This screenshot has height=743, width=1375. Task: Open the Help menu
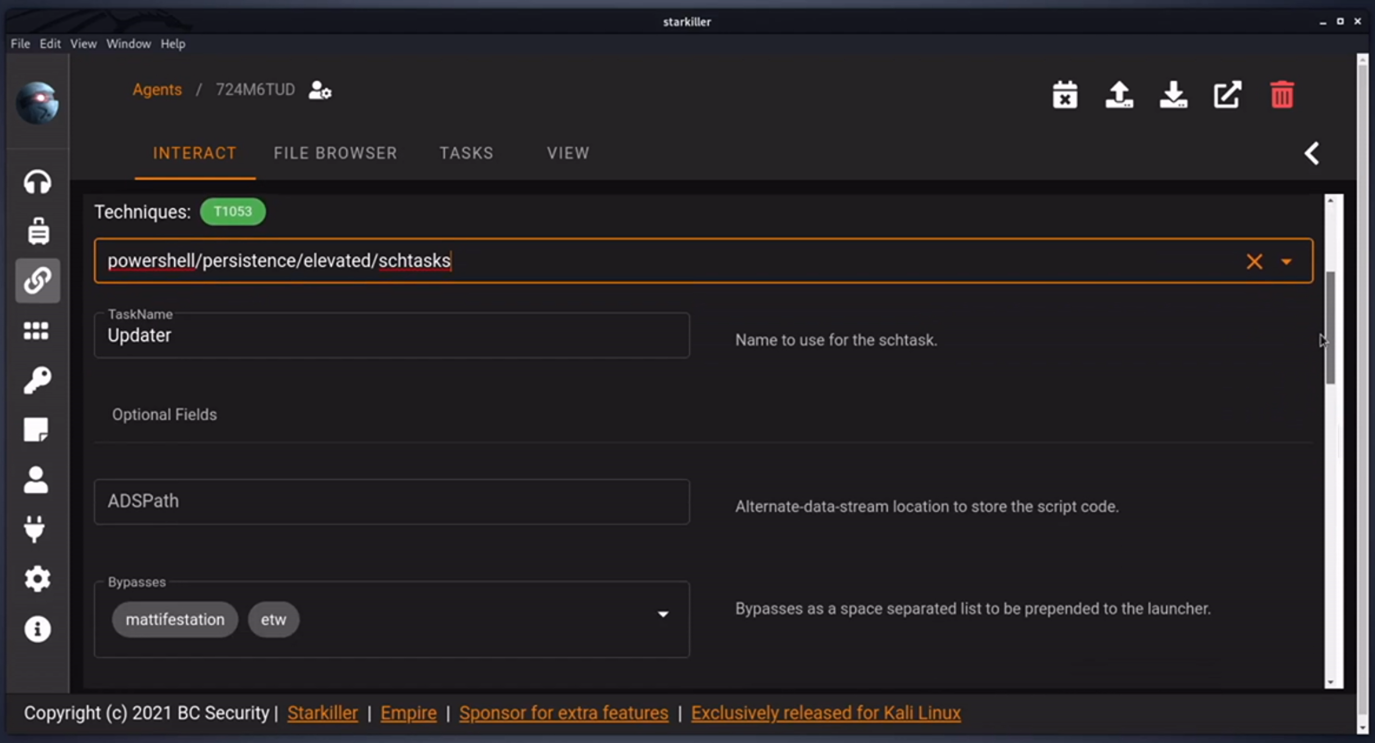(x=173, y=44)
